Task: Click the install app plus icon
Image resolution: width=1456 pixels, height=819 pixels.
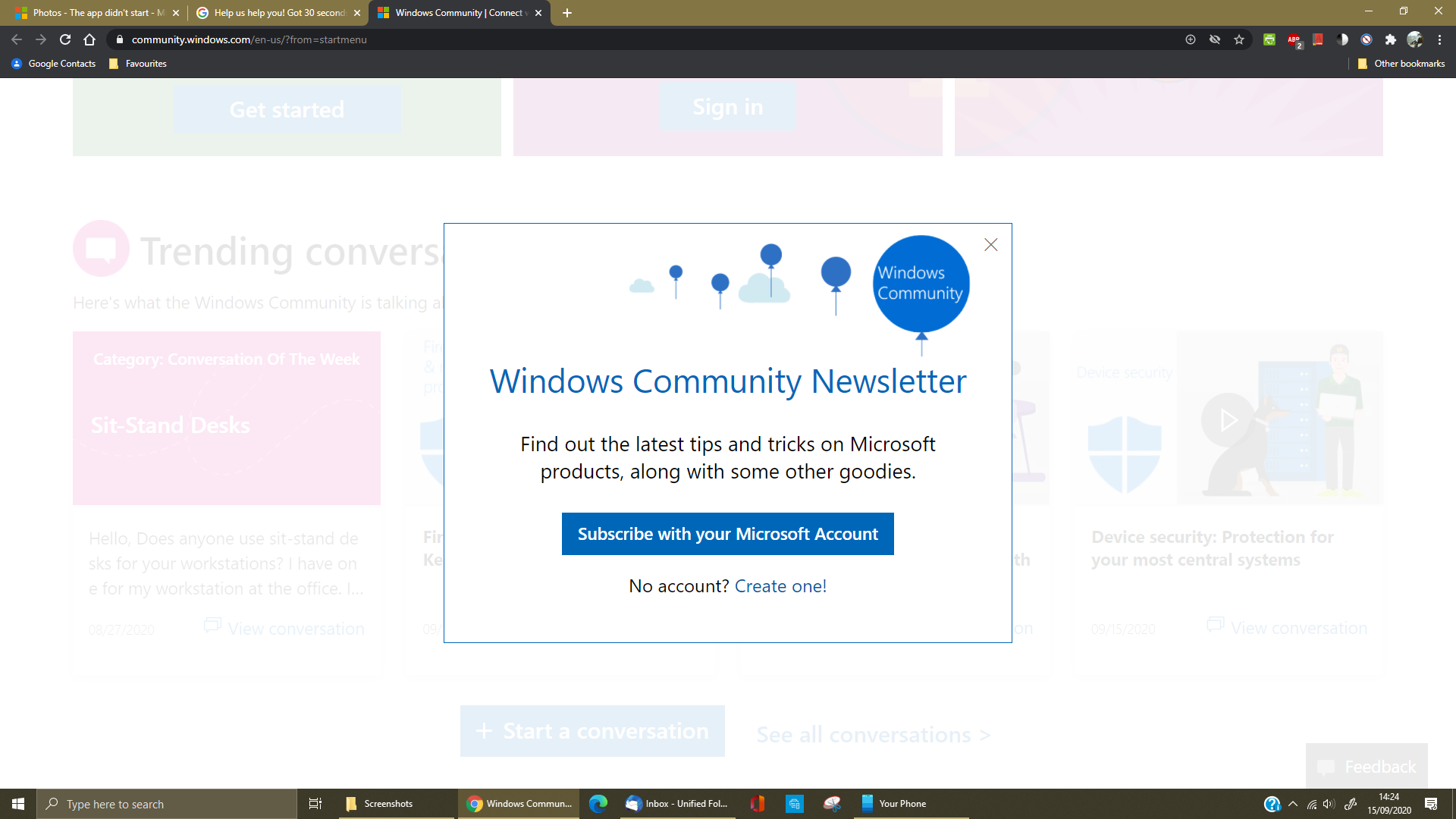Action: [x=1191, y=39]
